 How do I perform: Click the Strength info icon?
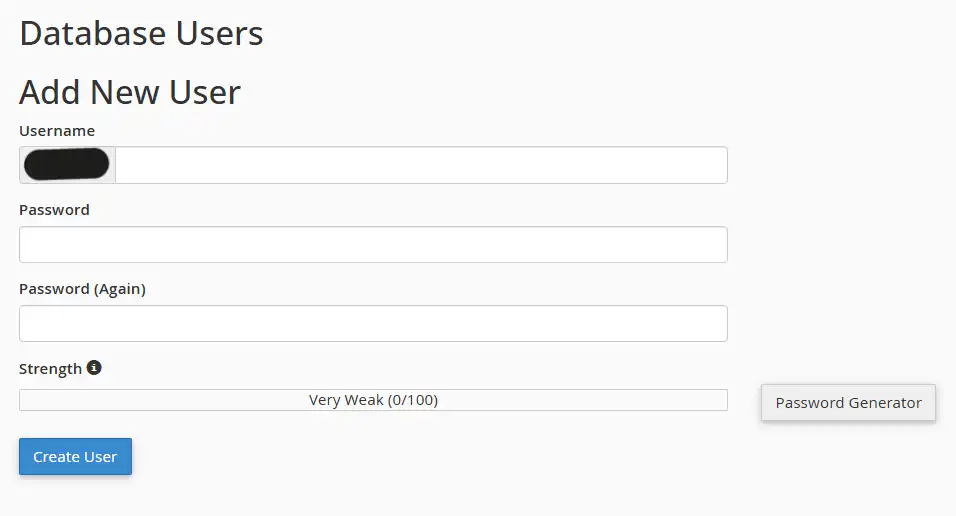click(x=94, y=368)
